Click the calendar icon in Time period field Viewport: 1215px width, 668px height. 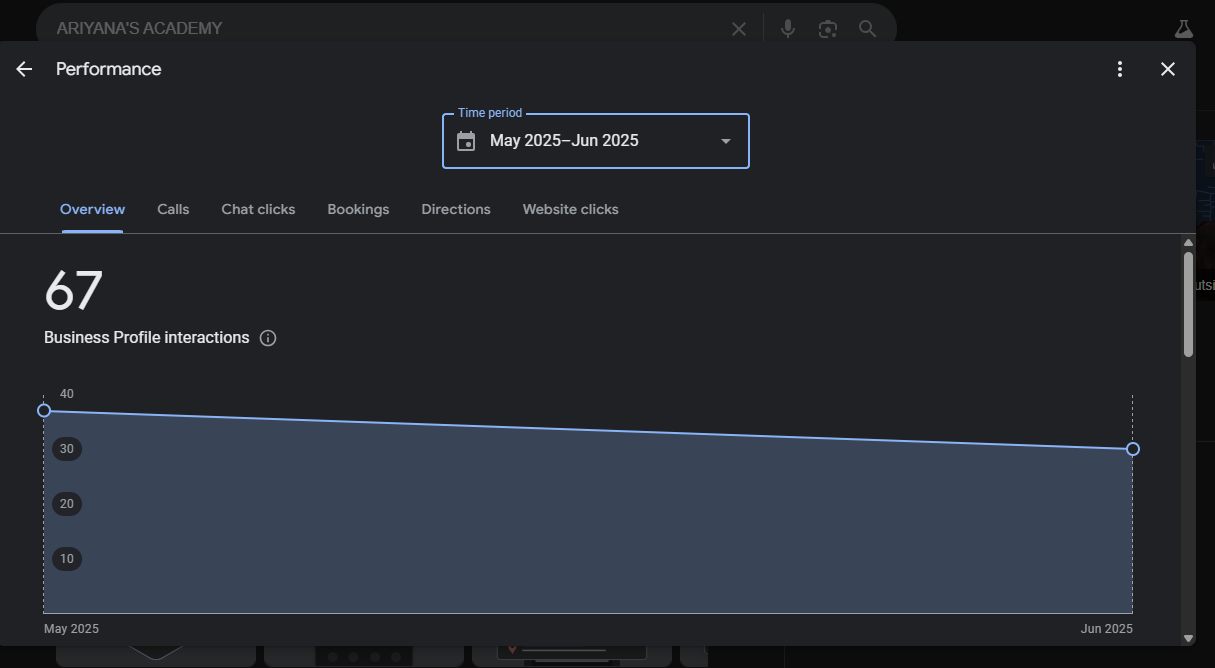point(466,141)
